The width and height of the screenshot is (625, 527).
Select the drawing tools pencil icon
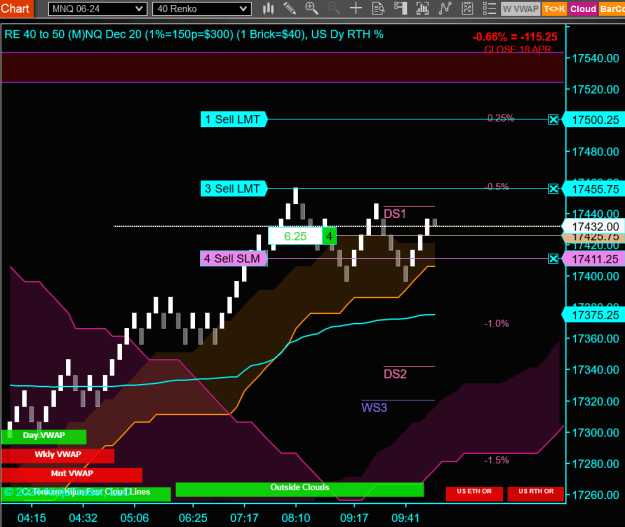pyautogui.click(x=290, y=8)
